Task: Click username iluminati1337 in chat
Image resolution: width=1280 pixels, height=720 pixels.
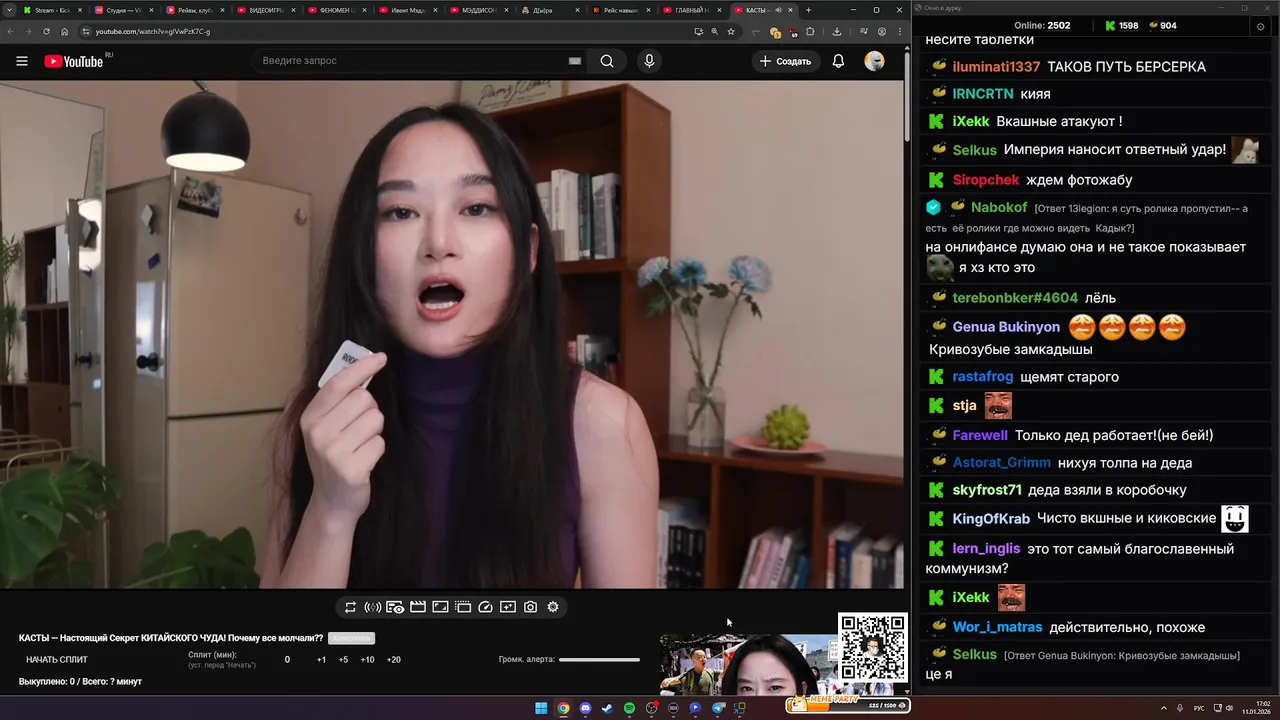Action: click(x=996, y=67)
